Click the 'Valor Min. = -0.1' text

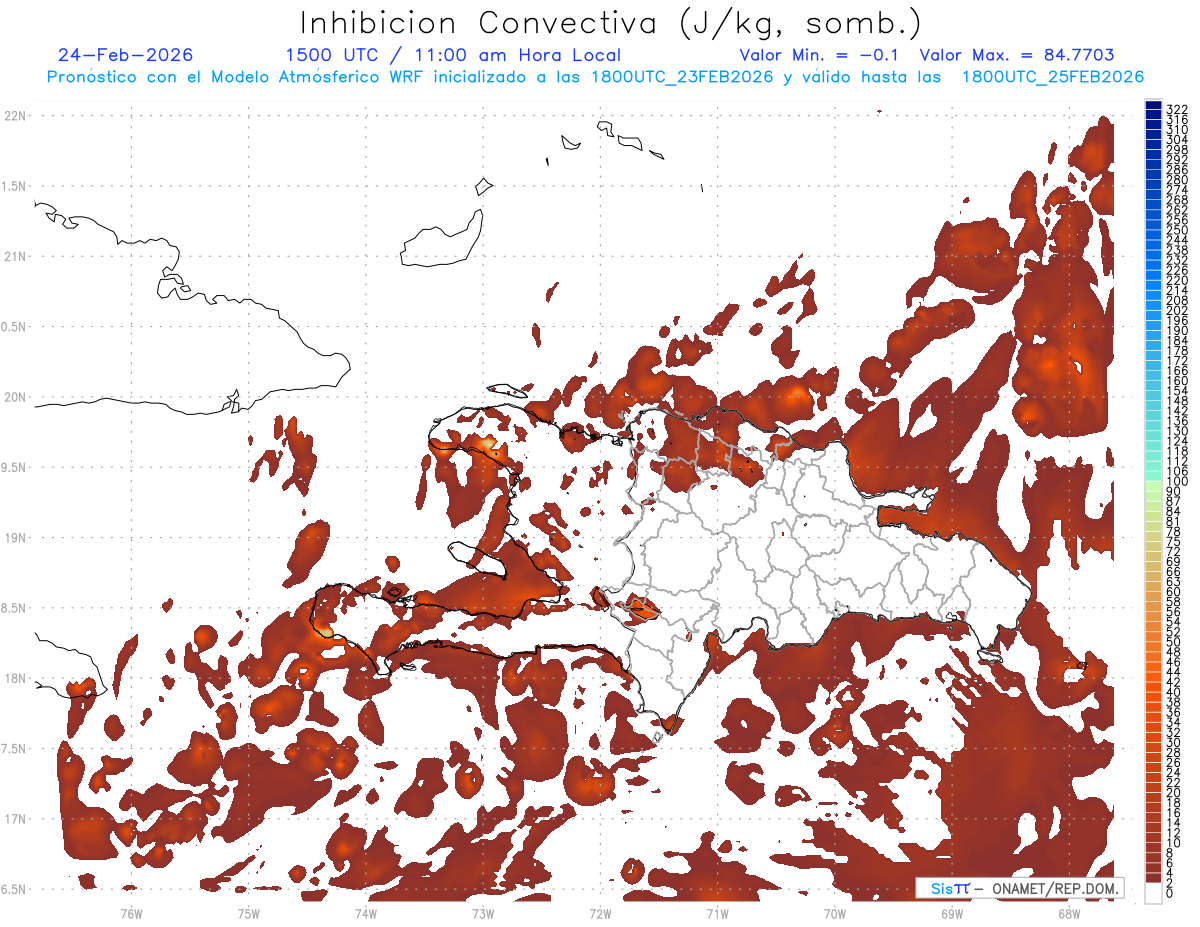[820, 55]
